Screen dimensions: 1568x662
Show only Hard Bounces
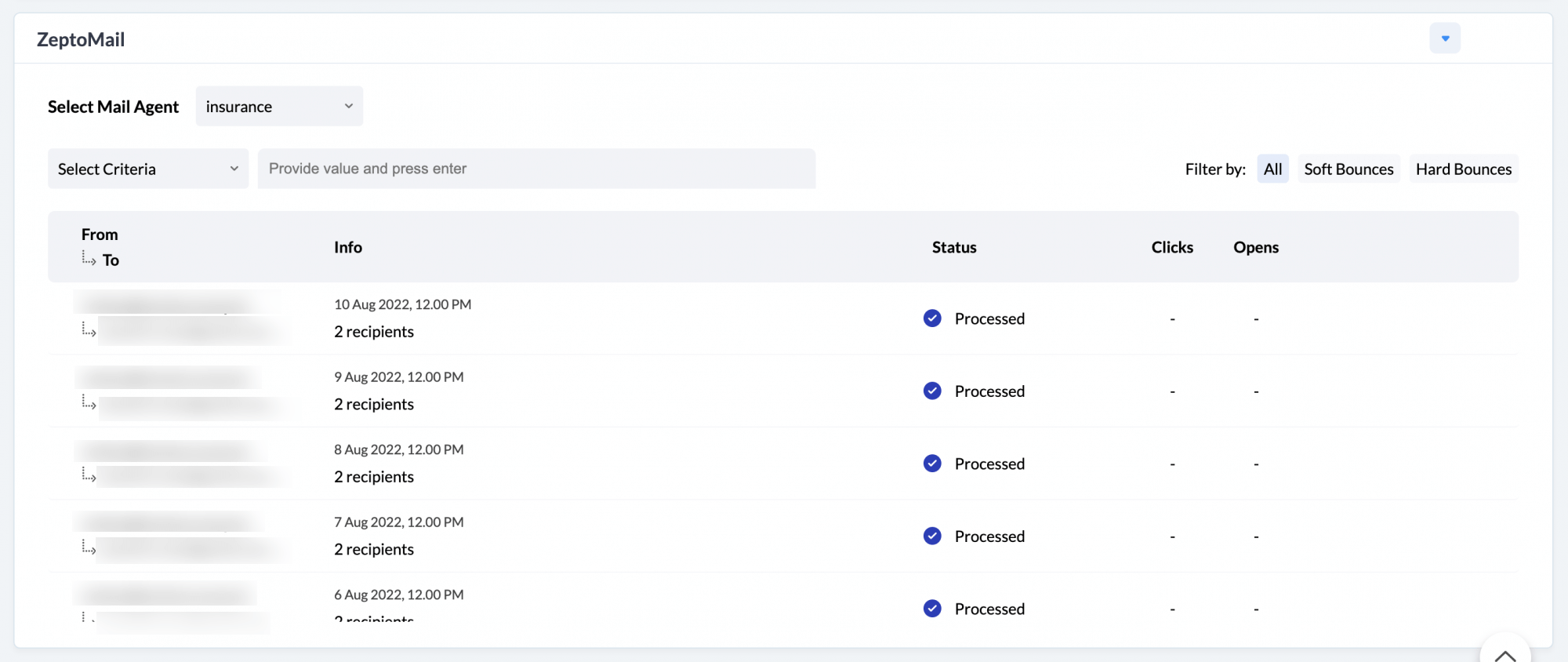pyautogui.click(x=1463, y=169)
